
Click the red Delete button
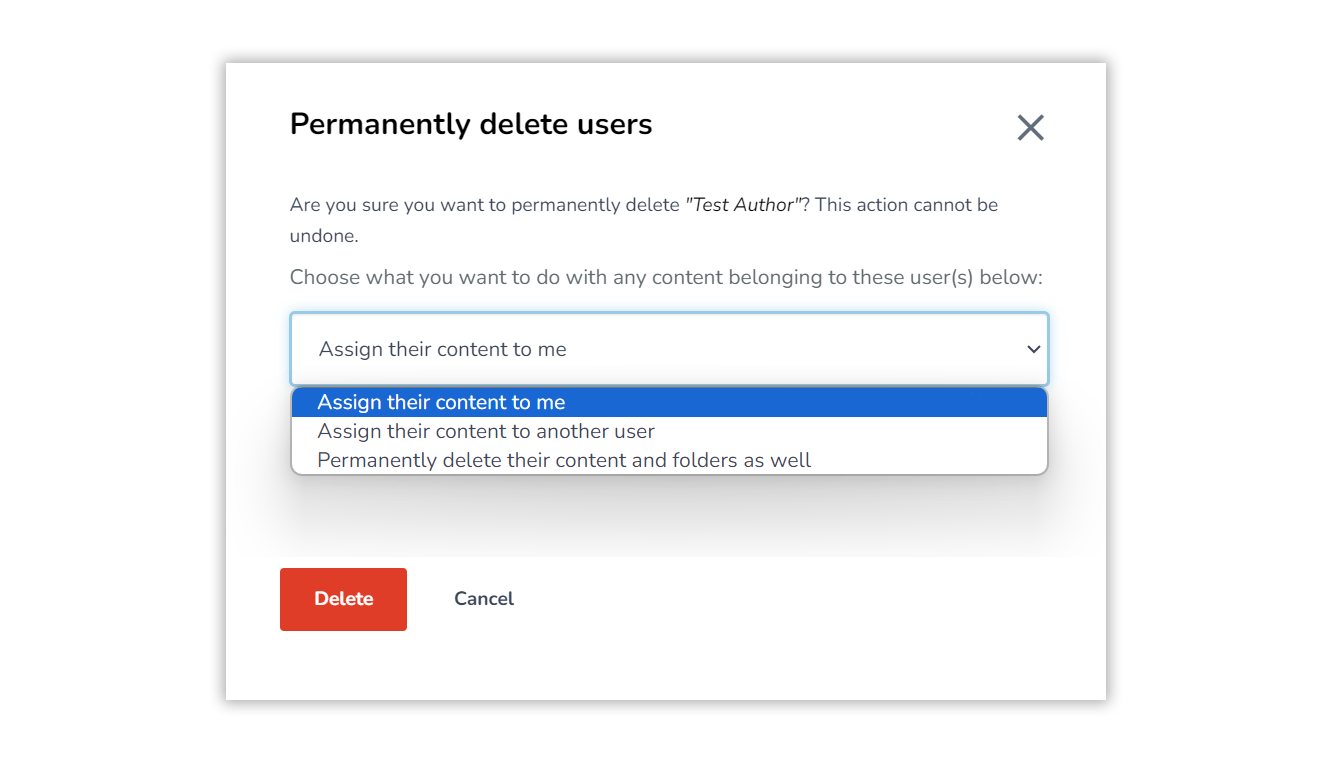(343, 599)
